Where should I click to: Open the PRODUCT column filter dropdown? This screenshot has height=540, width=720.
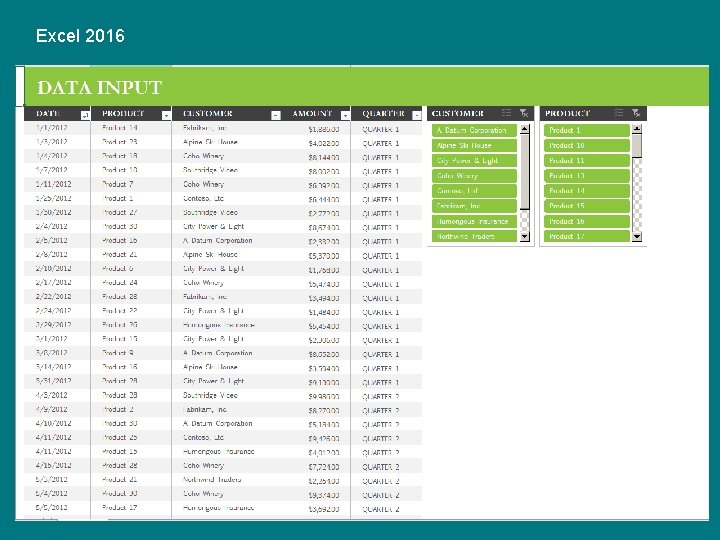pos(166,115)
